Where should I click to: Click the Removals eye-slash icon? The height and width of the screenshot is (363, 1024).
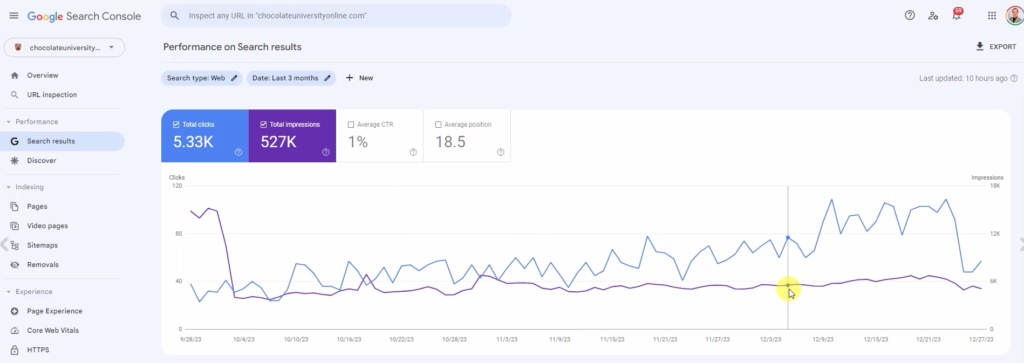pyautogui.click(x=14, y=265)
